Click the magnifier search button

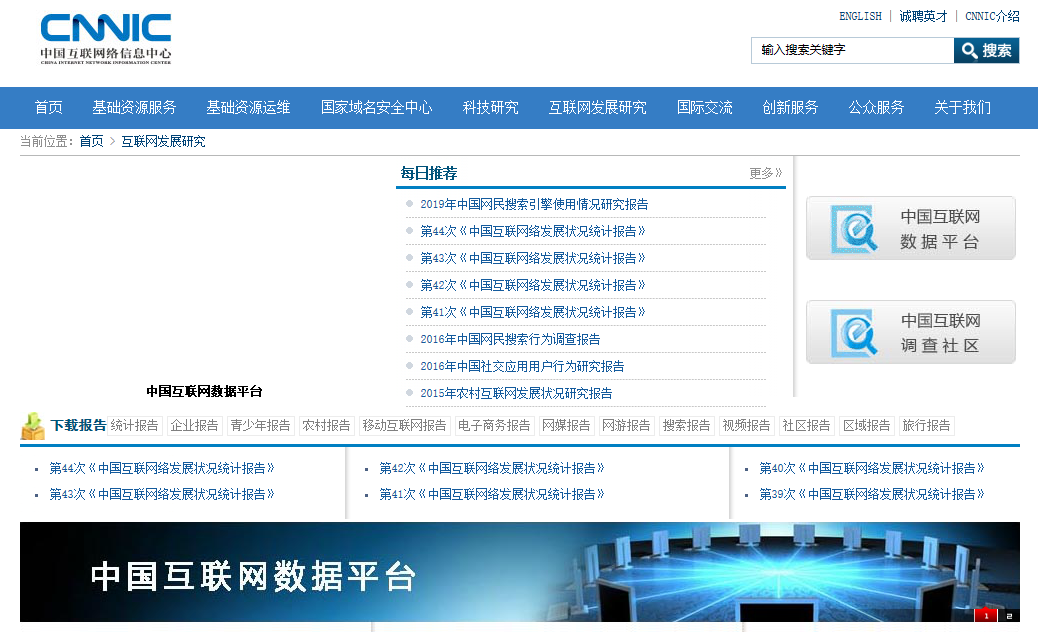point(986,50)
